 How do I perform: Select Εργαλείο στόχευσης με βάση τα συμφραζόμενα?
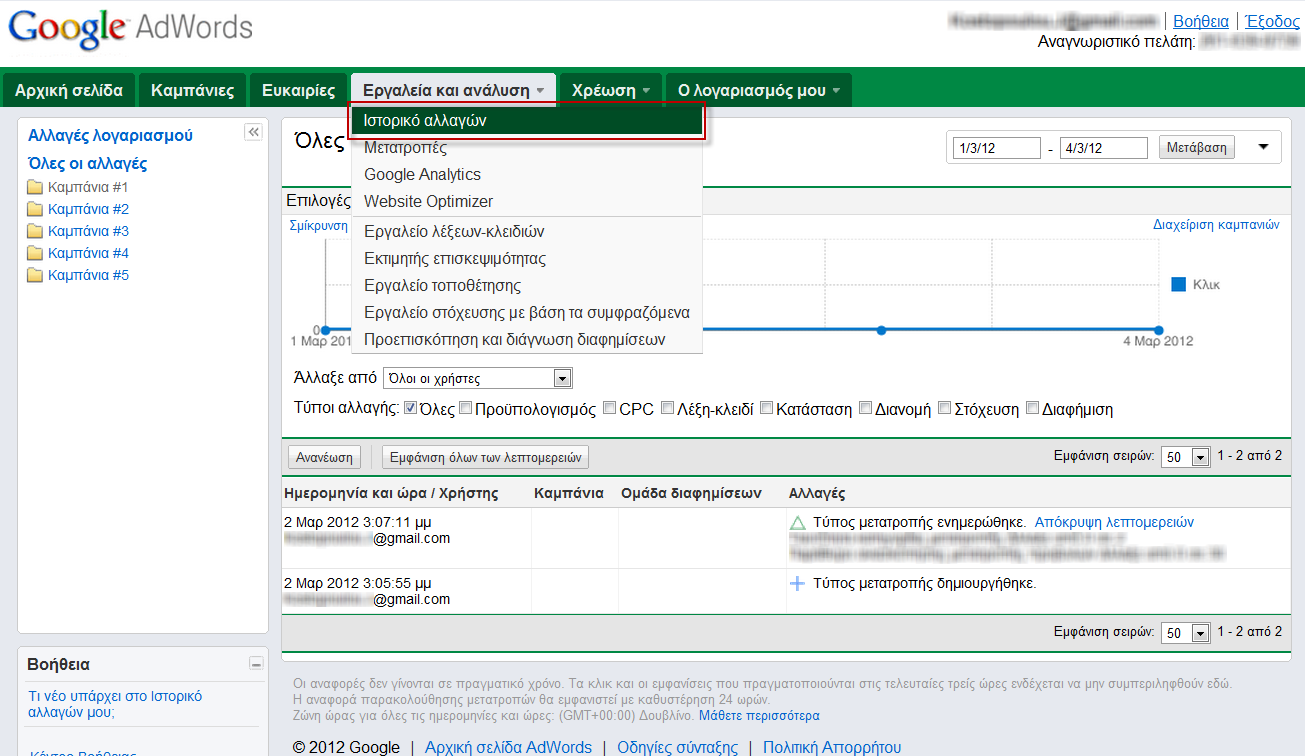point(527,313)
